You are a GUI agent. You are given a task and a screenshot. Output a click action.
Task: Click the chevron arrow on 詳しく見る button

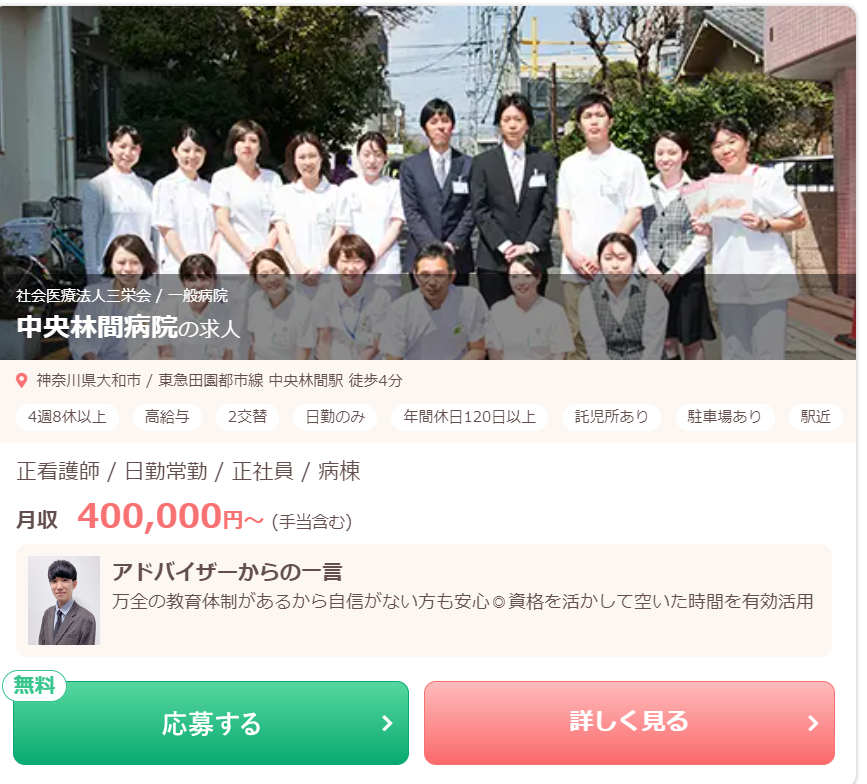813,723
